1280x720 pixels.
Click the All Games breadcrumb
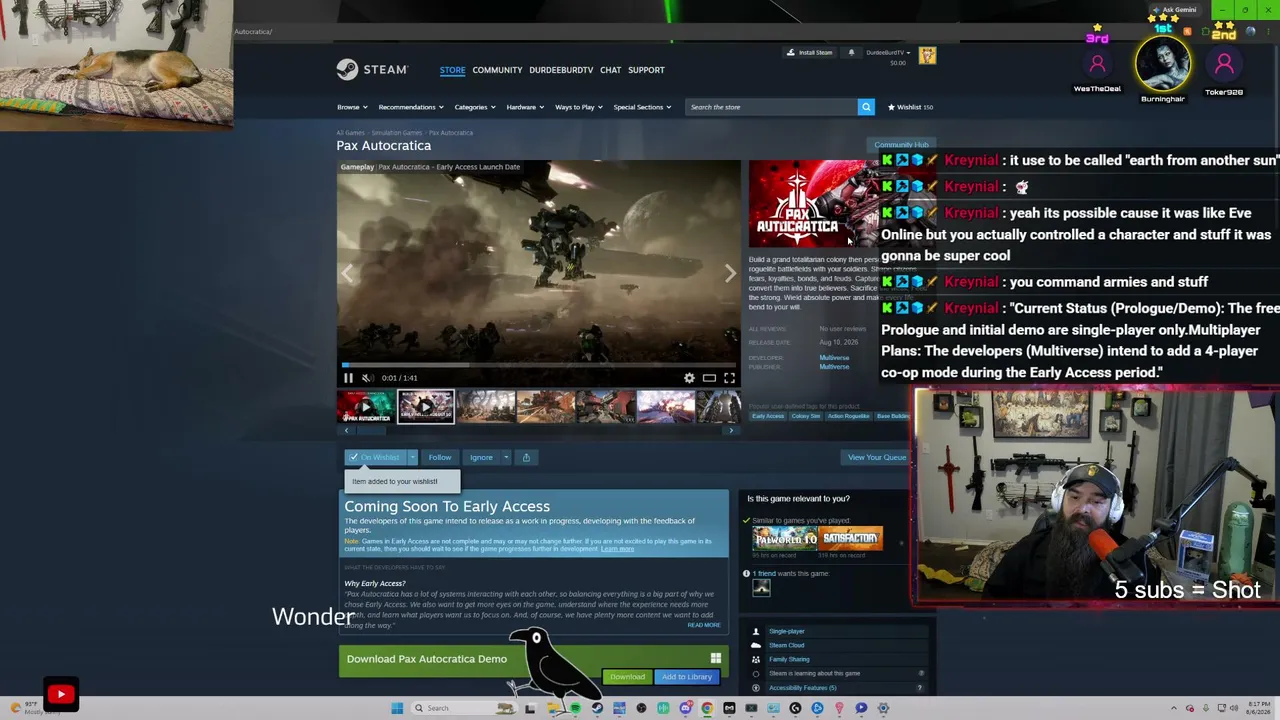click(350, 132)
